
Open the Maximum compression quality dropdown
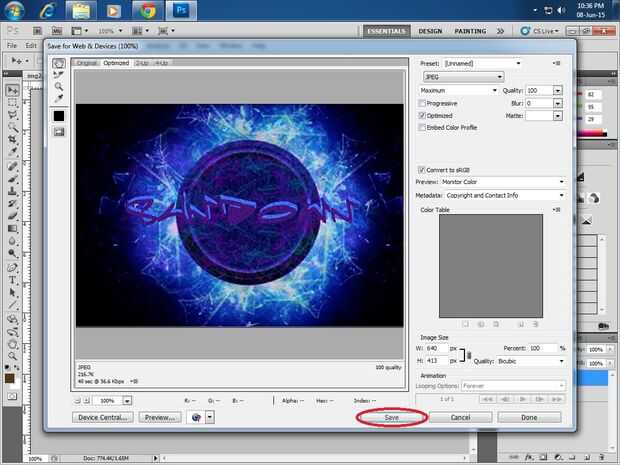coord(458,90)
